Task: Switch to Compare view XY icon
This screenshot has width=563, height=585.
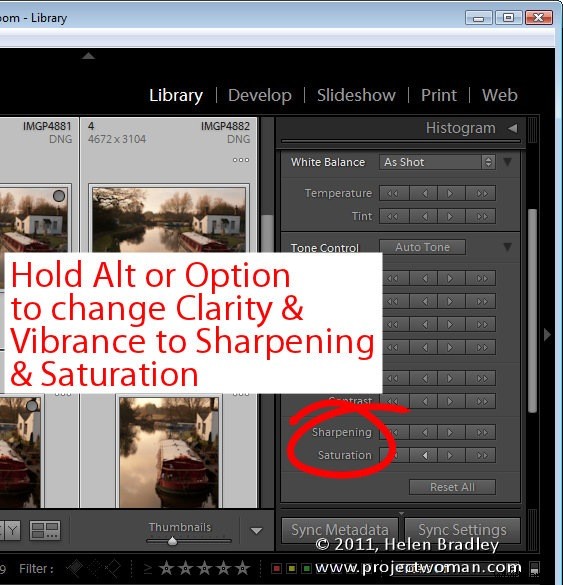Action: pyautogui.click(x=10, y=530)
